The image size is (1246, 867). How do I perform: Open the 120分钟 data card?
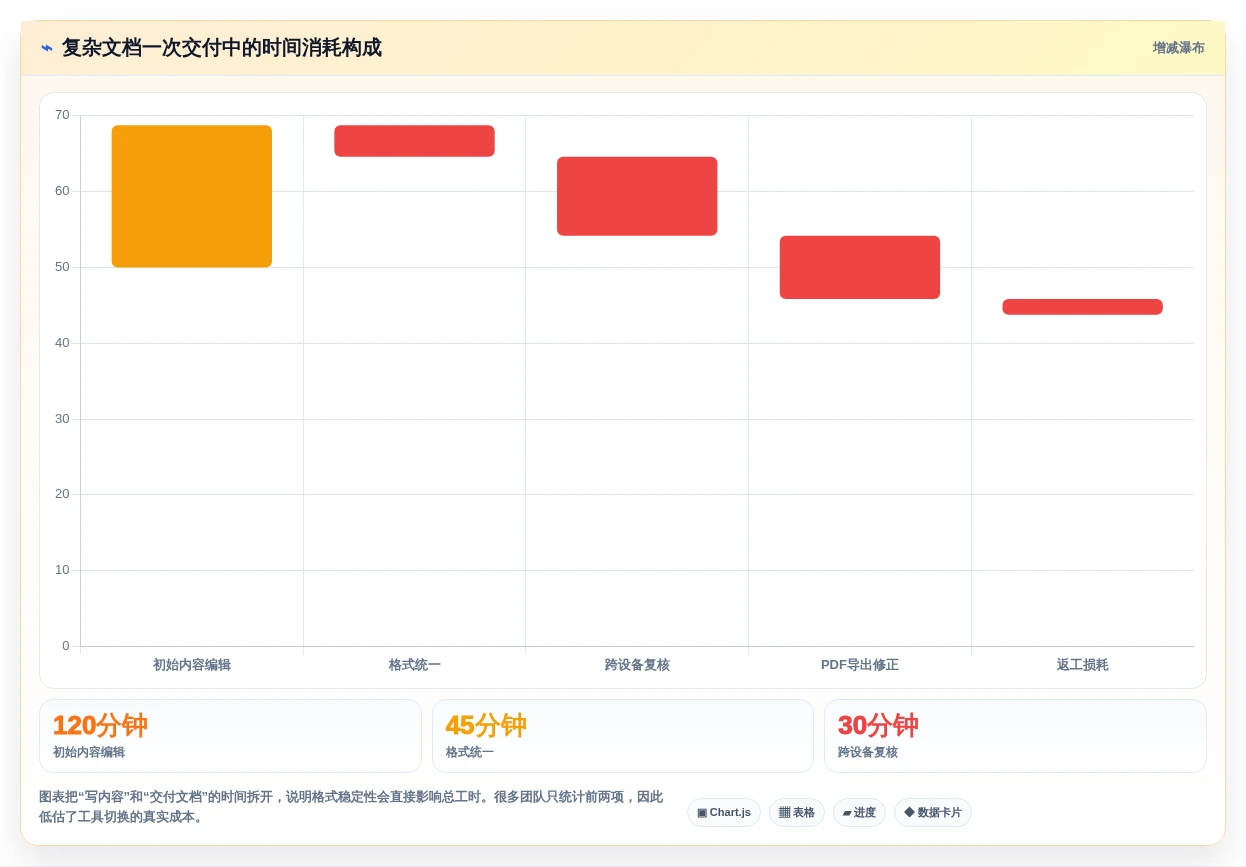230,736
